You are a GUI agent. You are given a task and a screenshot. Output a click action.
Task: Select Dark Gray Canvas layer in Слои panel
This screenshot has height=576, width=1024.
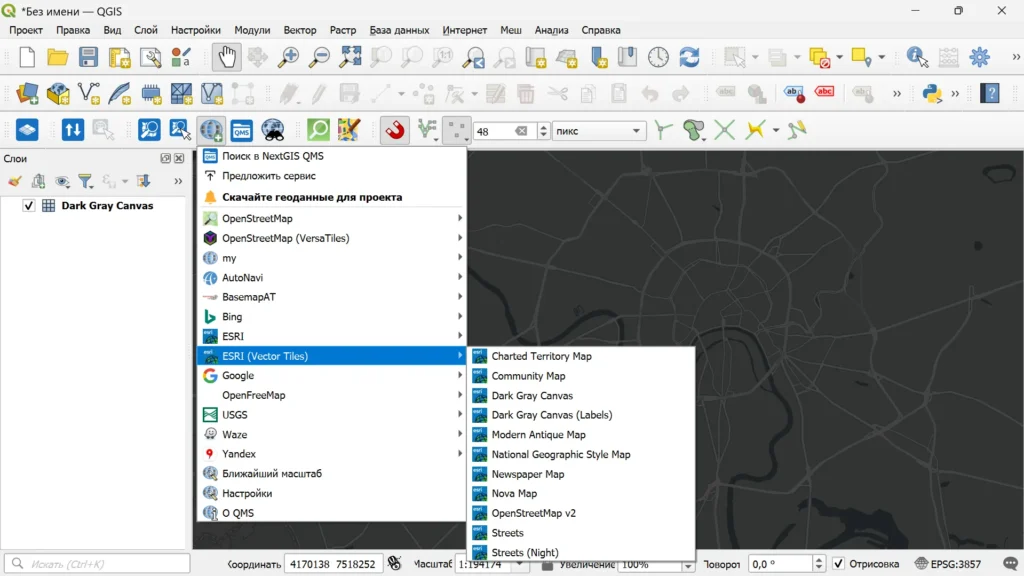pos(107,206)
